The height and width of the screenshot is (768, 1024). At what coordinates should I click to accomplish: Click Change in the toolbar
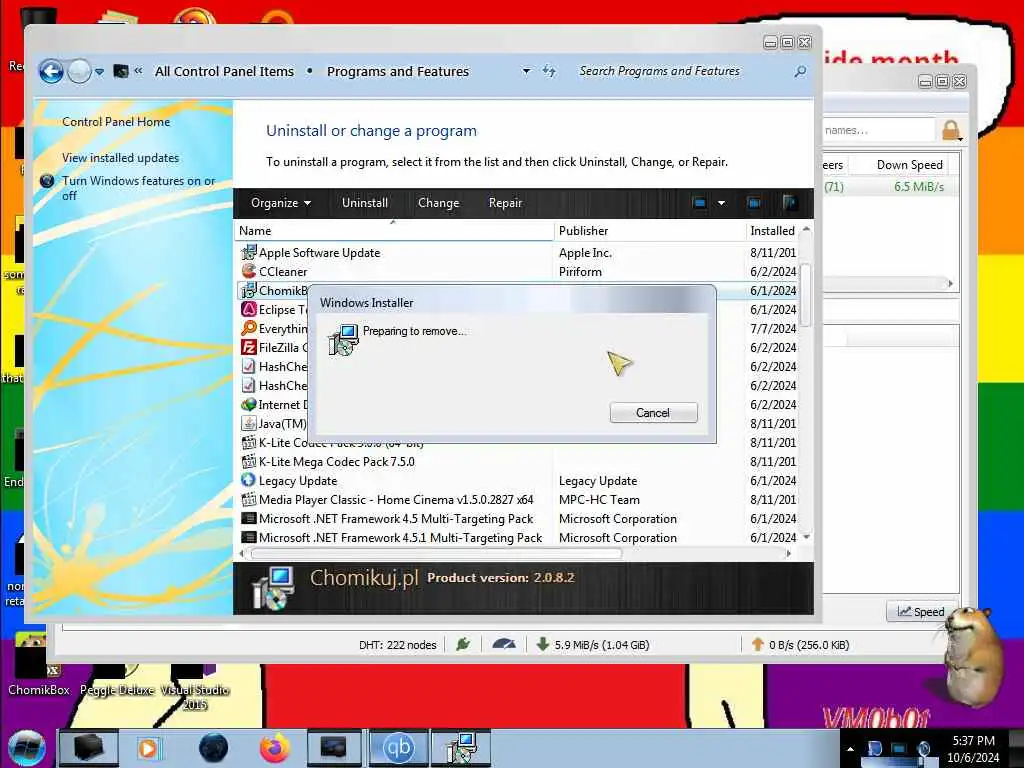438,203
